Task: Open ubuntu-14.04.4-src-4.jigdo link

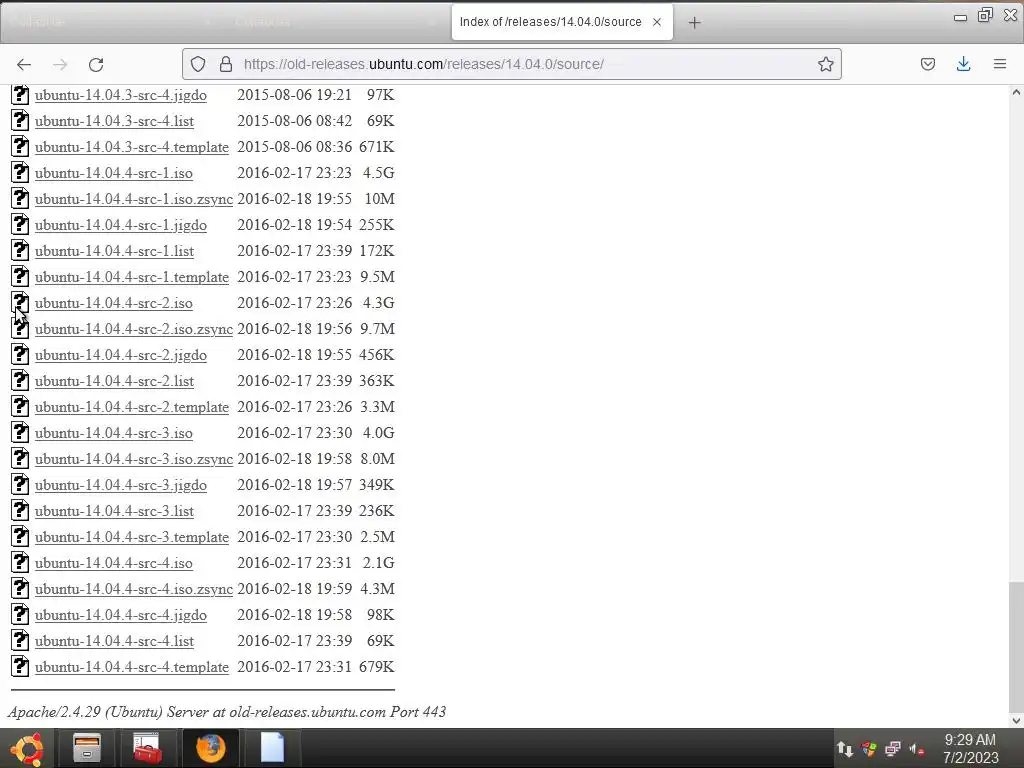Action: point(121,615)
